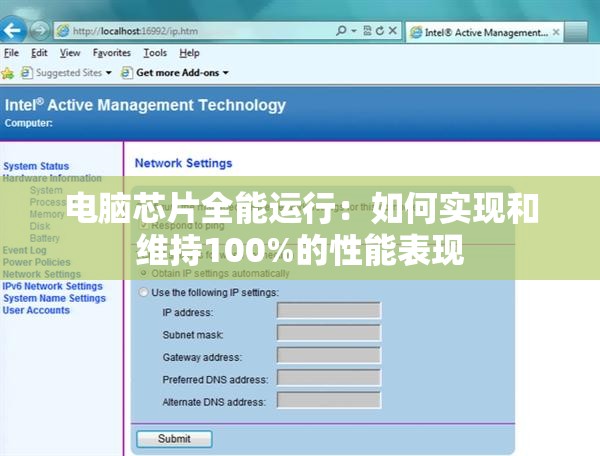Click the Preferred DNS address field
Viewport: 600px width, 456px height.
click(329, 378)
